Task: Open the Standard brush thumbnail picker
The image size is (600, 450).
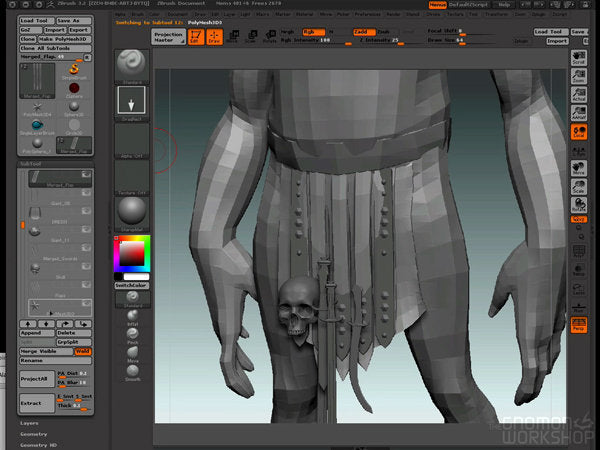Action: tap(132, 64)
